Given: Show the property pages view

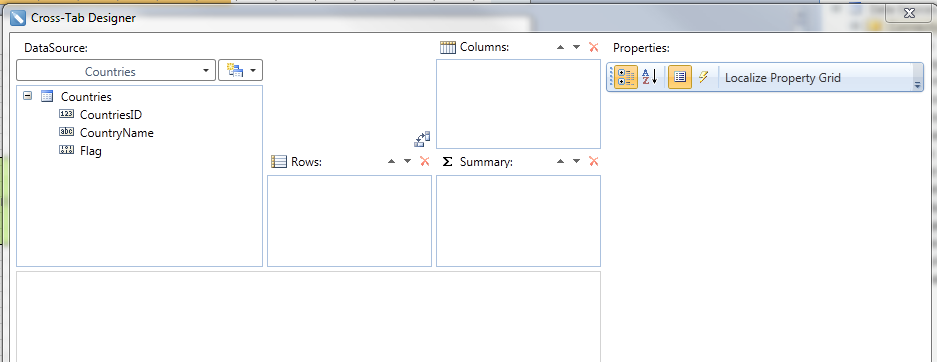Looking at the screenshot, I should click(x=679, y=77).
